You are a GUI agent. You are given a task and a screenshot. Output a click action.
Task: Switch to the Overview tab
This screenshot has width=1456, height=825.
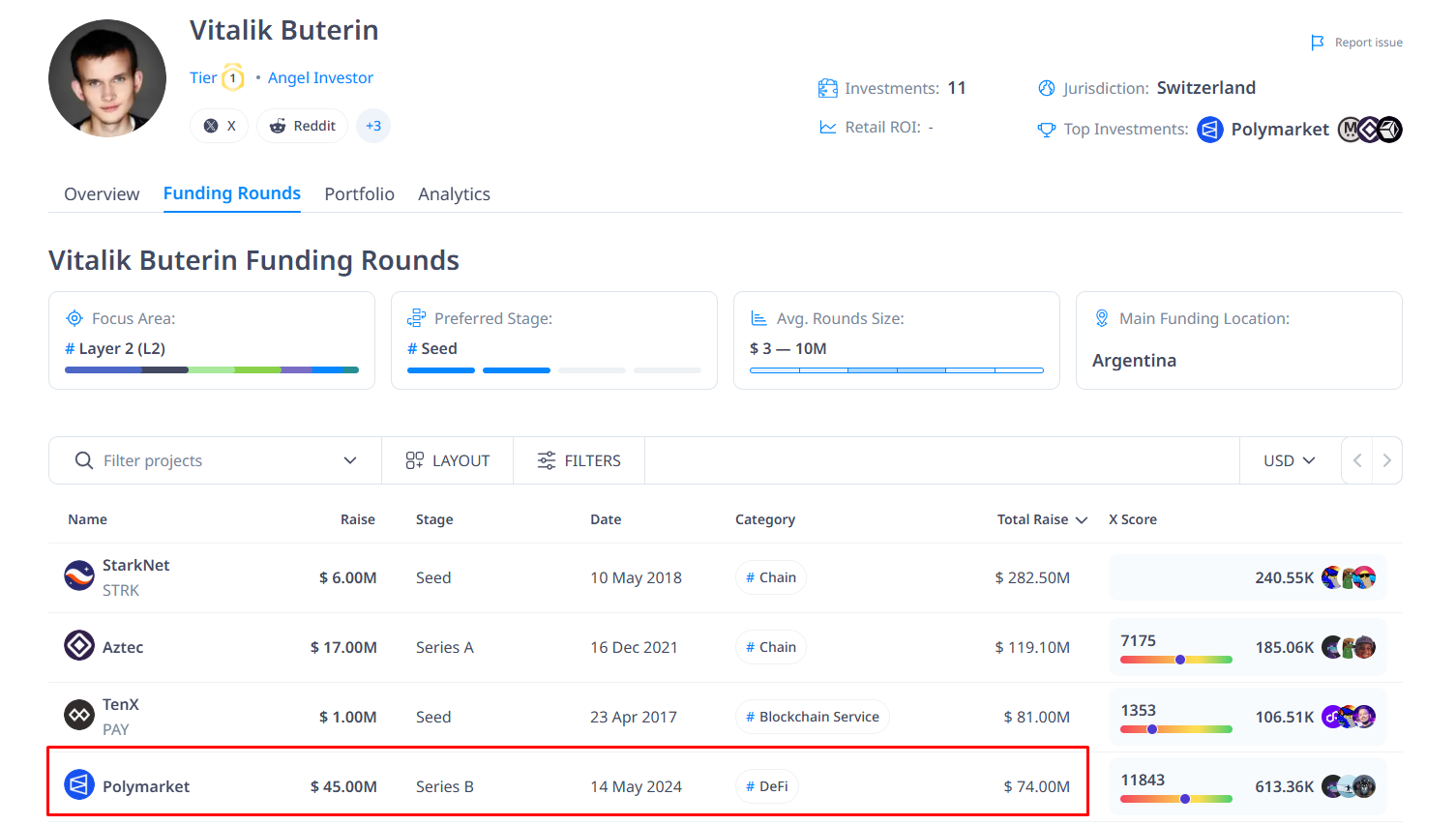102,194
